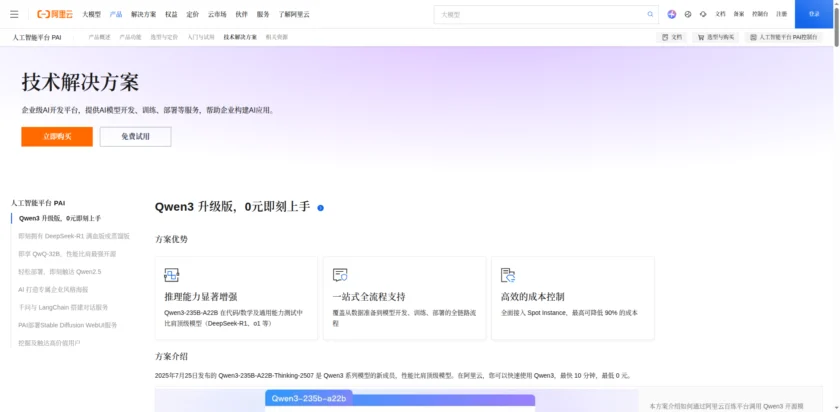The height and width of the screenshot is (412, 840).
Task: Open 云市场 in top navigation
Action: click(x=217, y=14)
